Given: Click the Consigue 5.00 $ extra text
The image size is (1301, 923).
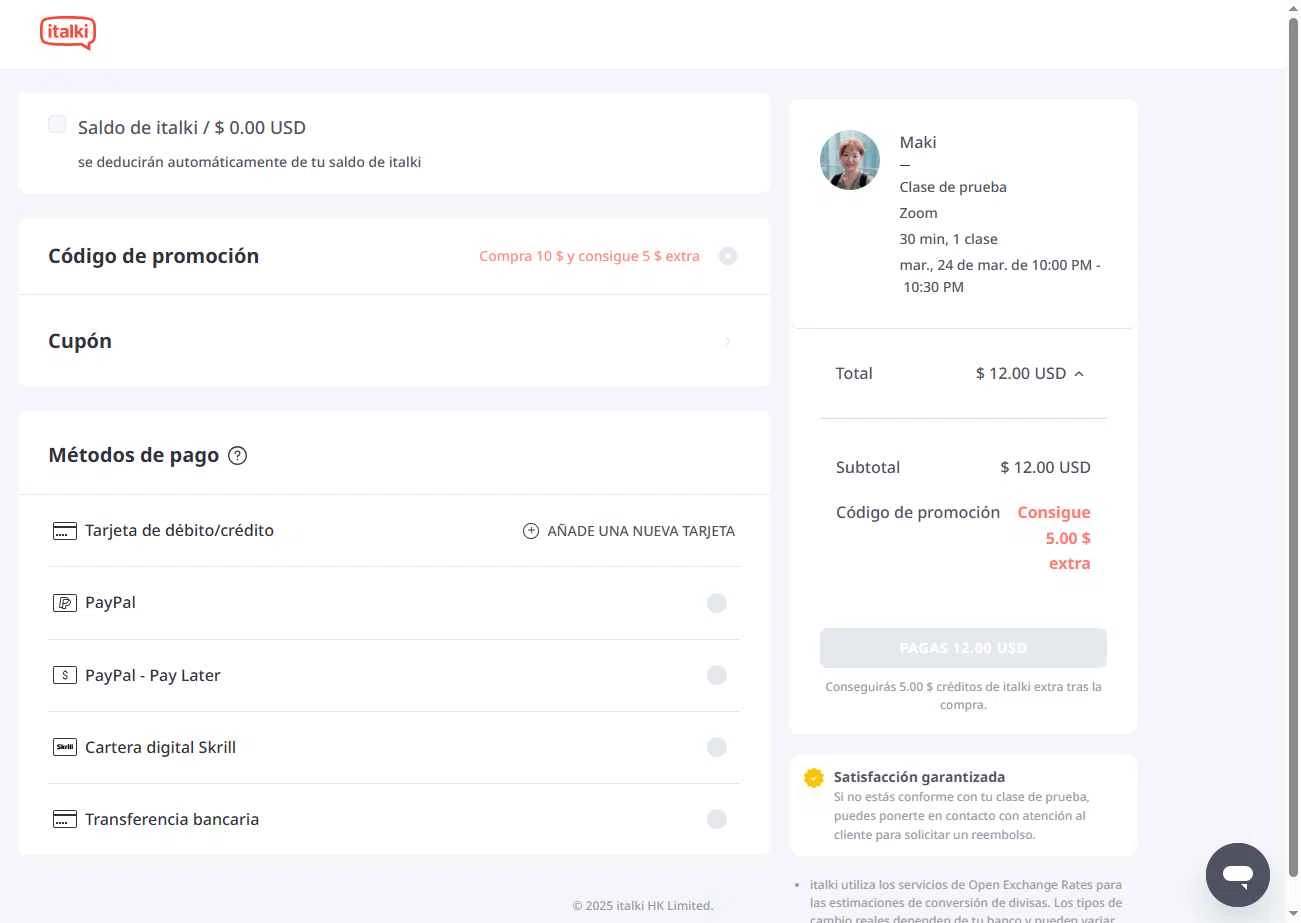Looking at the screenshot, I should [x=1054, y=538].
